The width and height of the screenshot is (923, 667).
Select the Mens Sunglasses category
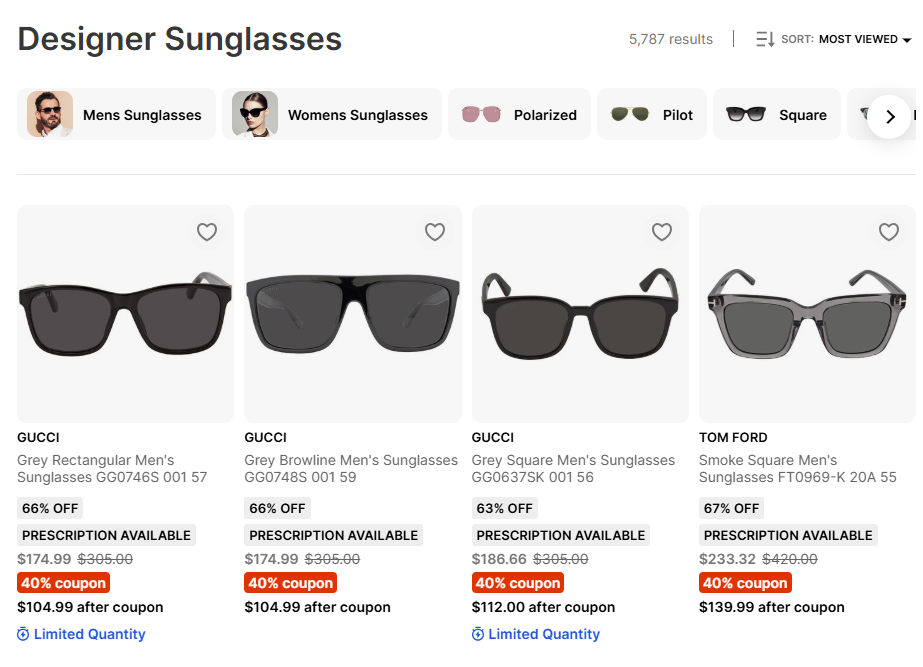[x=117, y=115]
